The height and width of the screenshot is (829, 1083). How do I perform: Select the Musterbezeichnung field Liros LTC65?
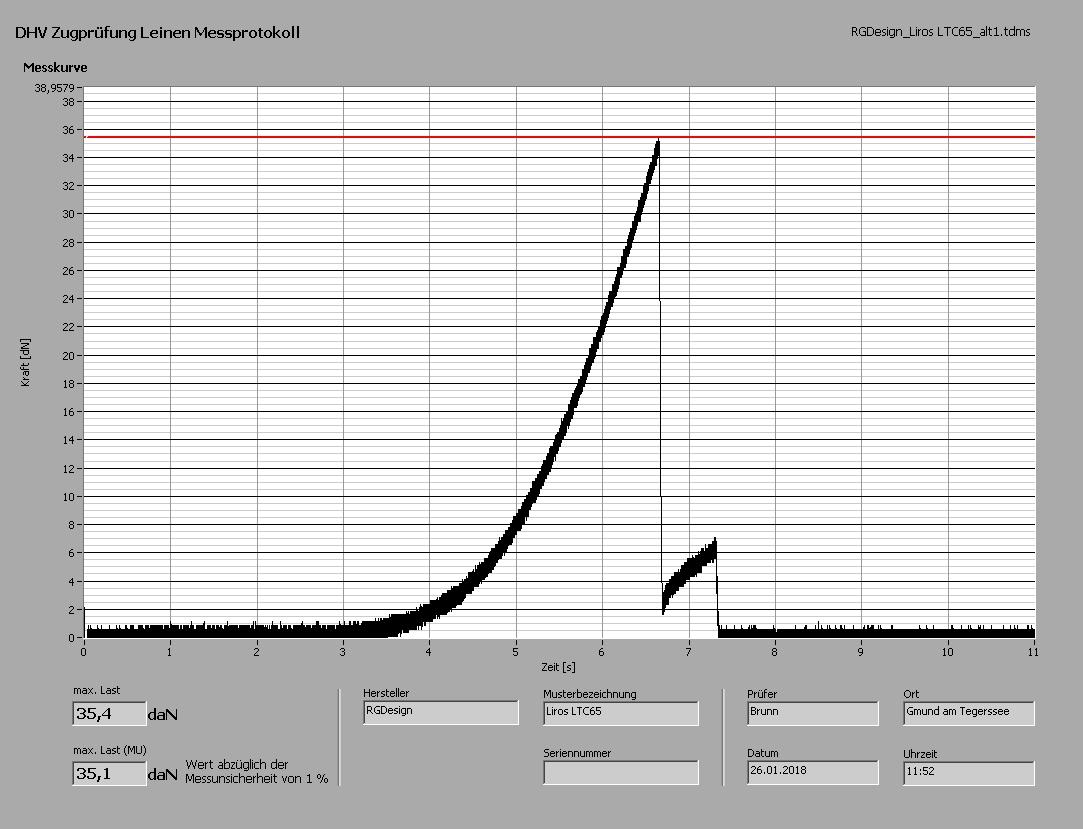[x=620, y=713]
